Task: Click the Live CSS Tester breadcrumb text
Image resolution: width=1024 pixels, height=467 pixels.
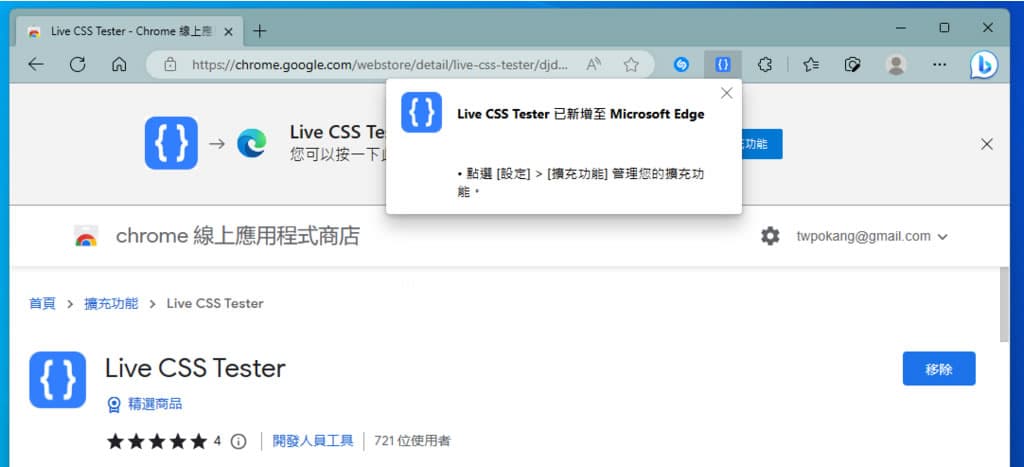Action: coord(215,304)
